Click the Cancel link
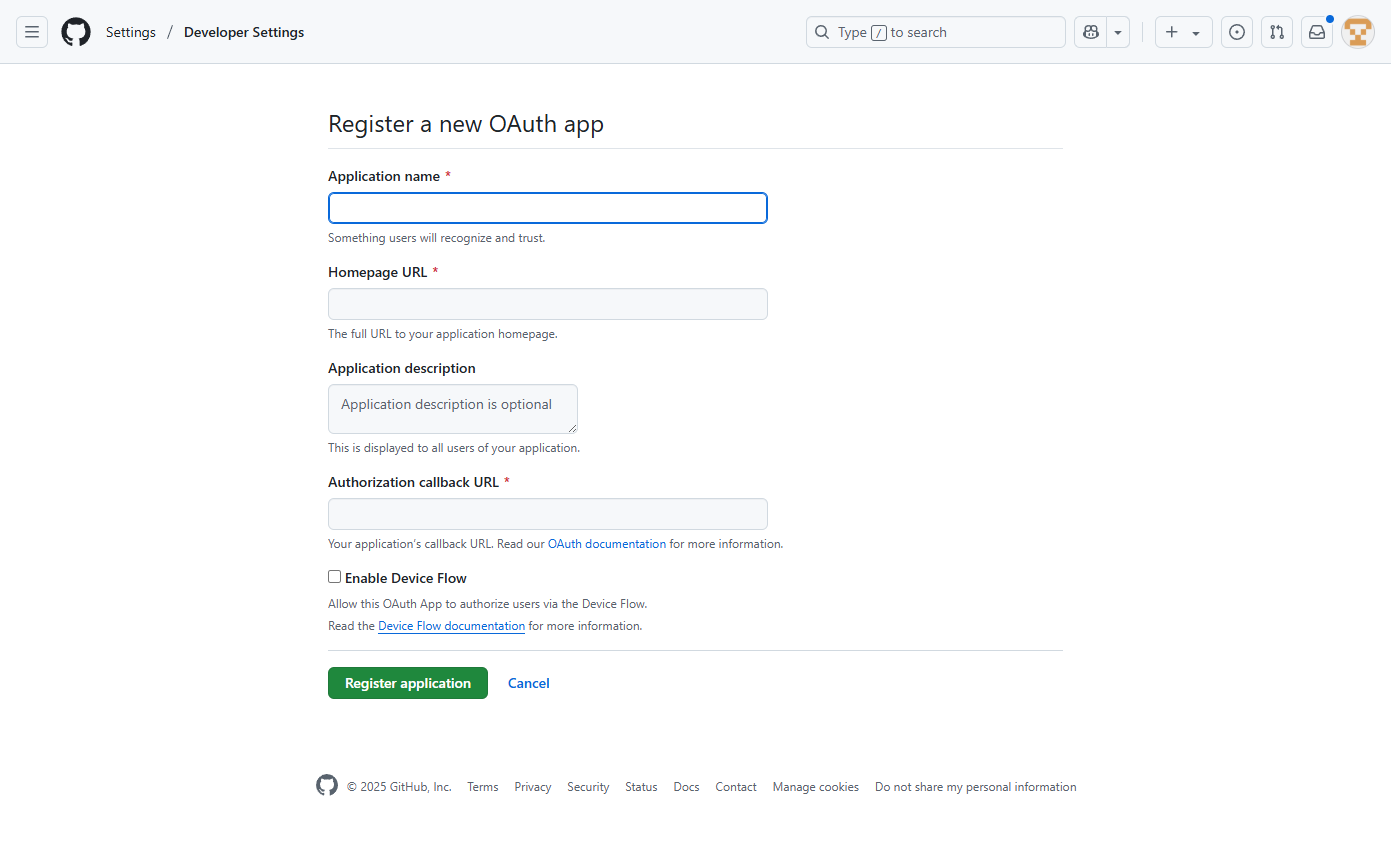 click(529, 683)
